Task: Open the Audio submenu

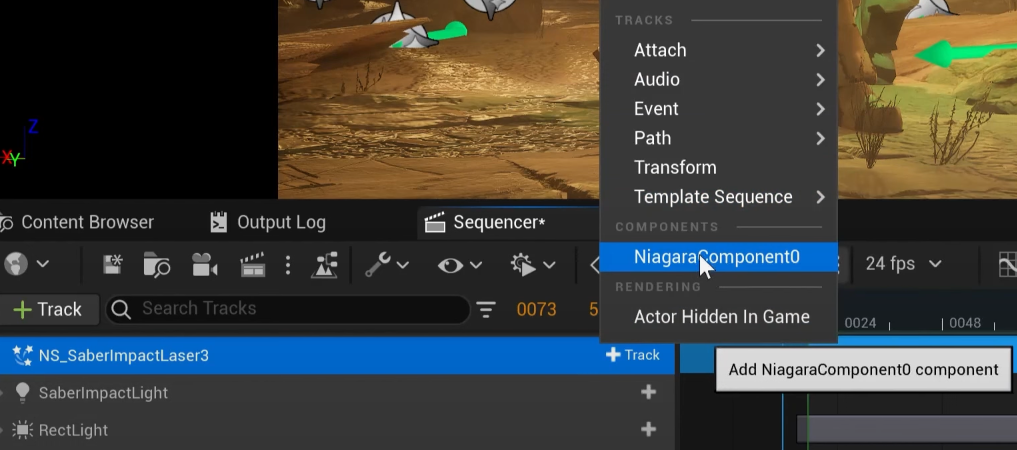Action: [x=718, y=80]
